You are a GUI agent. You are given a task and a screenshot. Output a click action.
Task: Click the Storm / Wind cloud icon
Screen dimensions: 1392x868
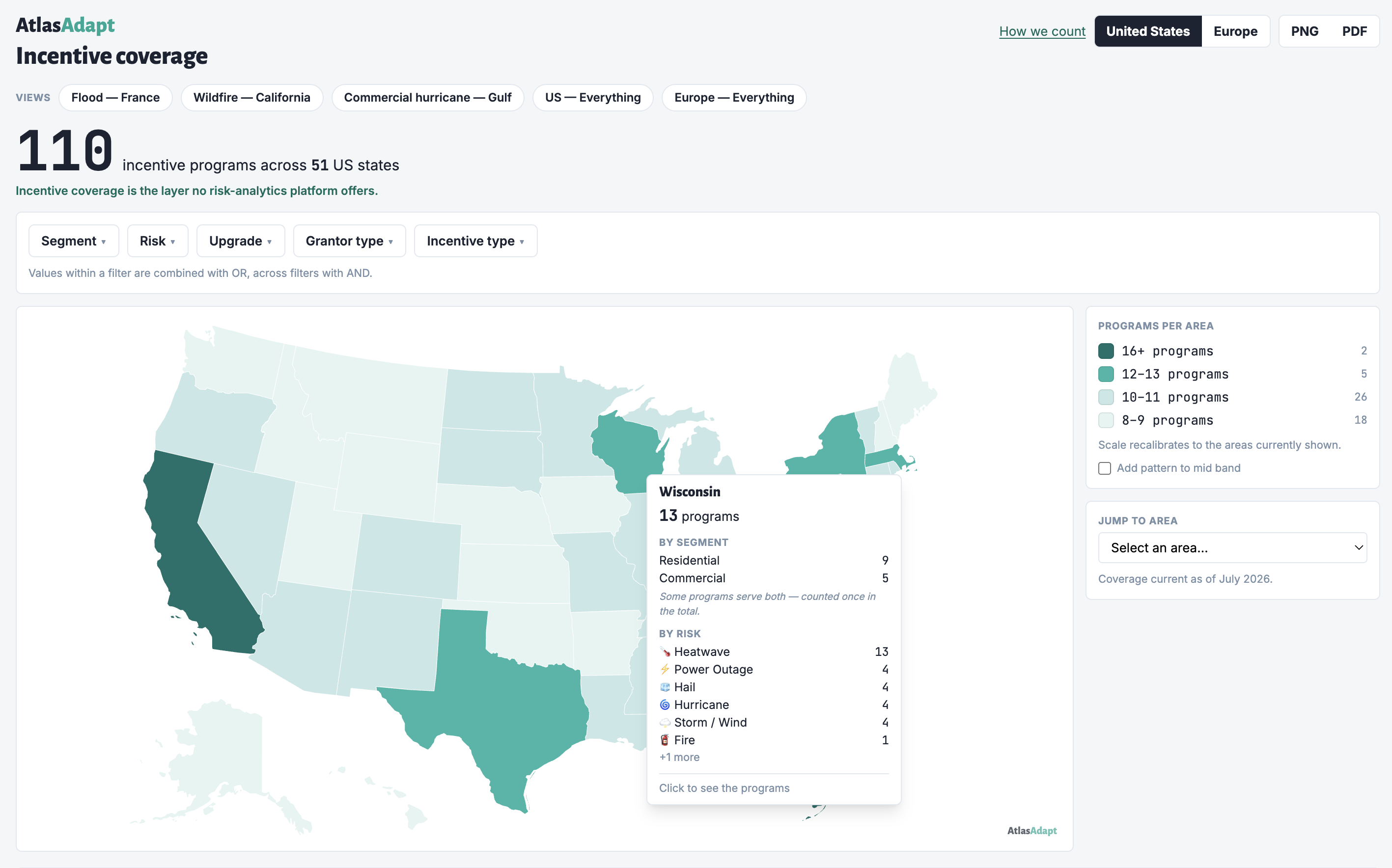(665, 723)
